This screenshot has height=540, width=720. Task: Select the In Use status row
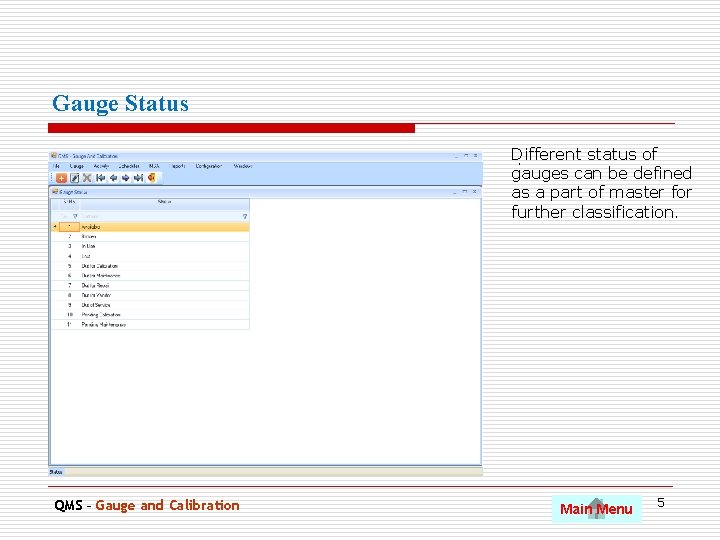click(x=150, y=246)
